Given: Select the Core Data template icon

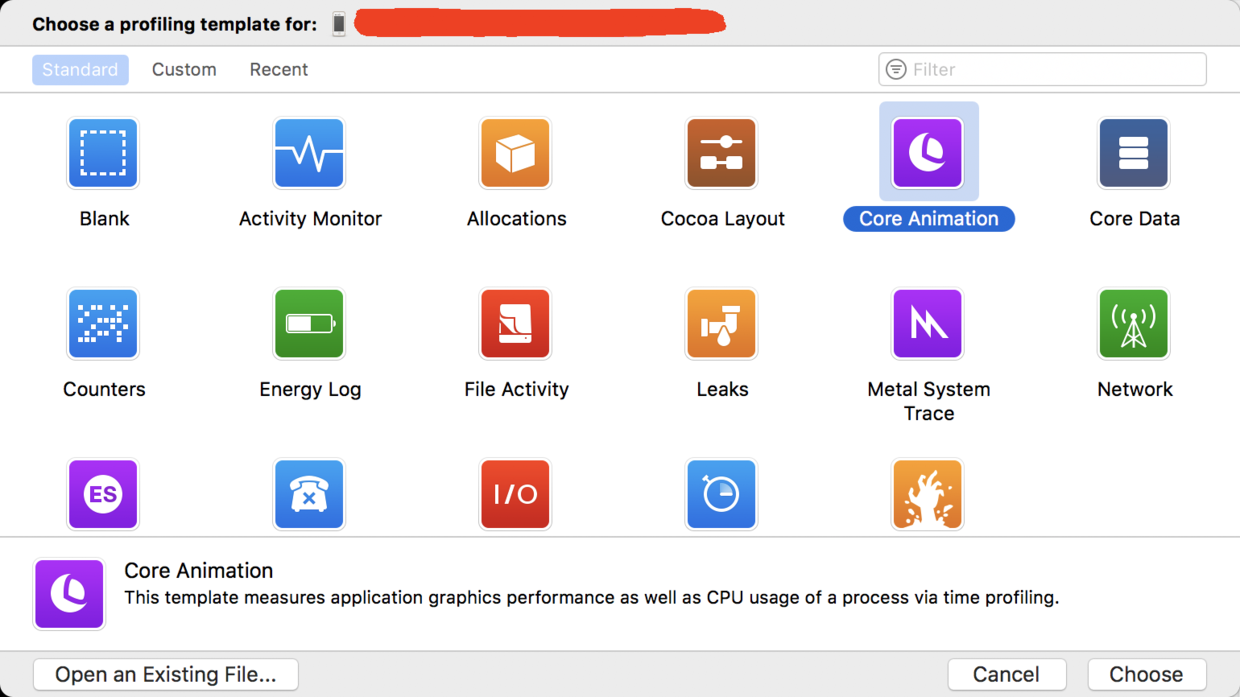Looking at the screenshot, I should (x=1133, y=153).
